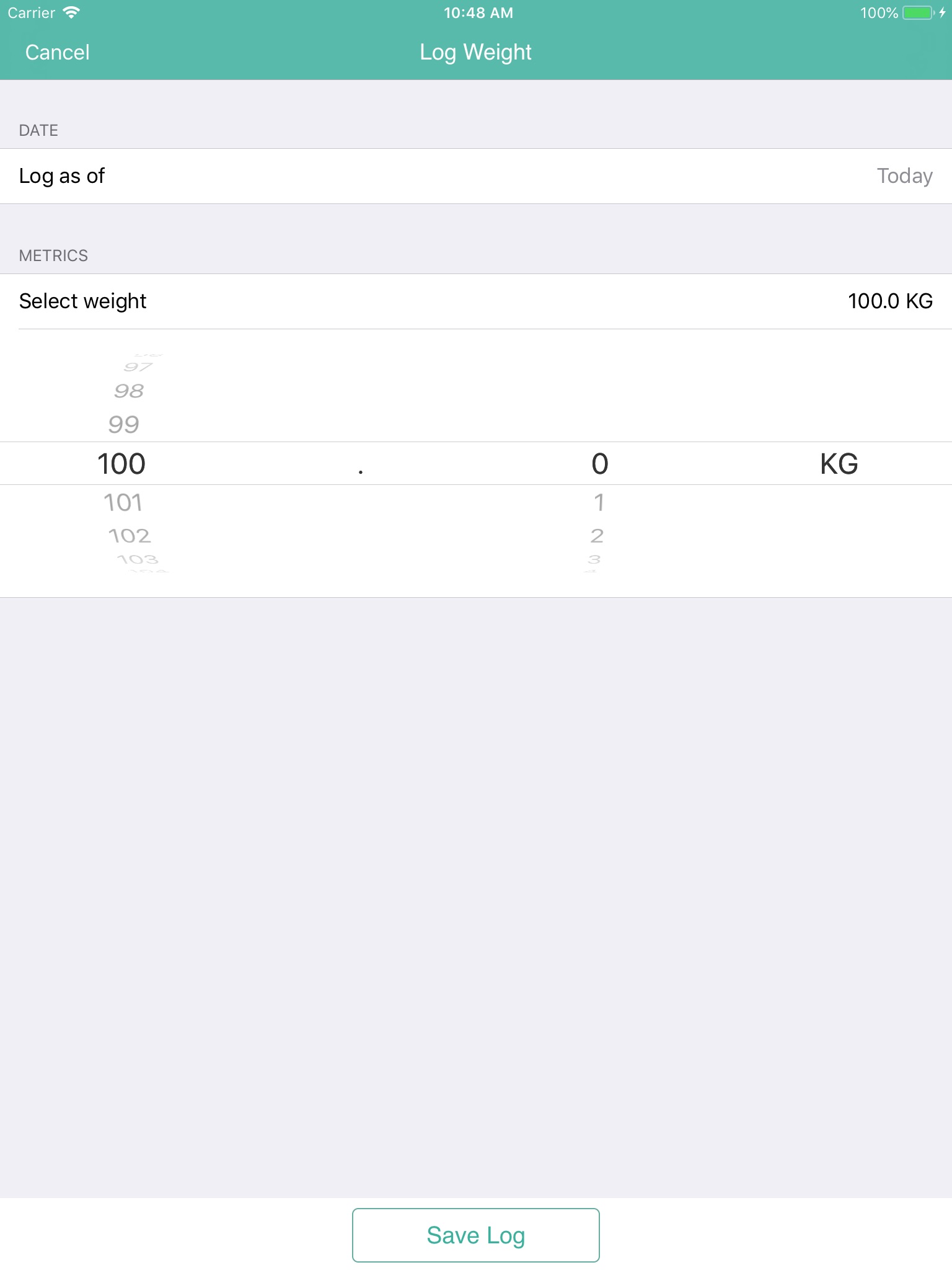
Task: Choose decimal 3 in the fraction wheel
Action: (594, 560)
